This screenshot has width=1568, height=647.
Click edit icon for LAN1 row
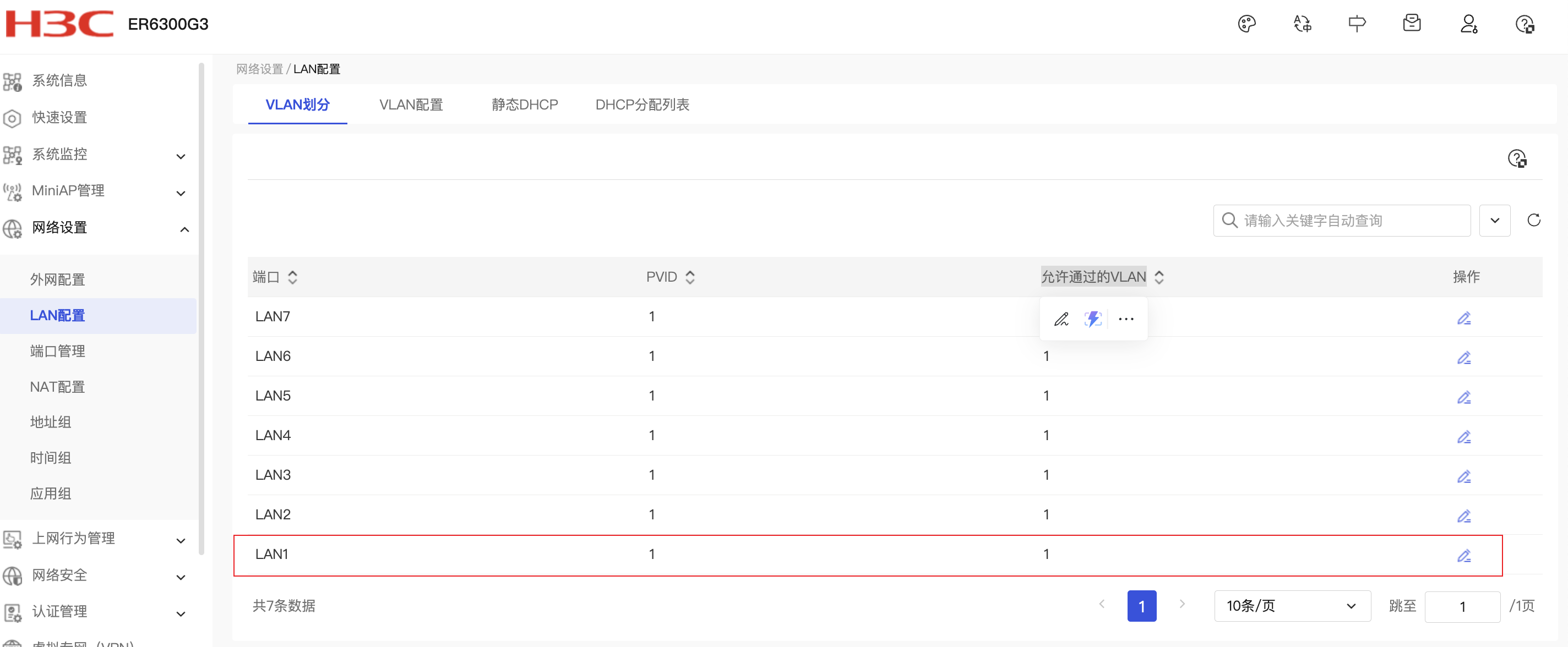coord(1463,555)
